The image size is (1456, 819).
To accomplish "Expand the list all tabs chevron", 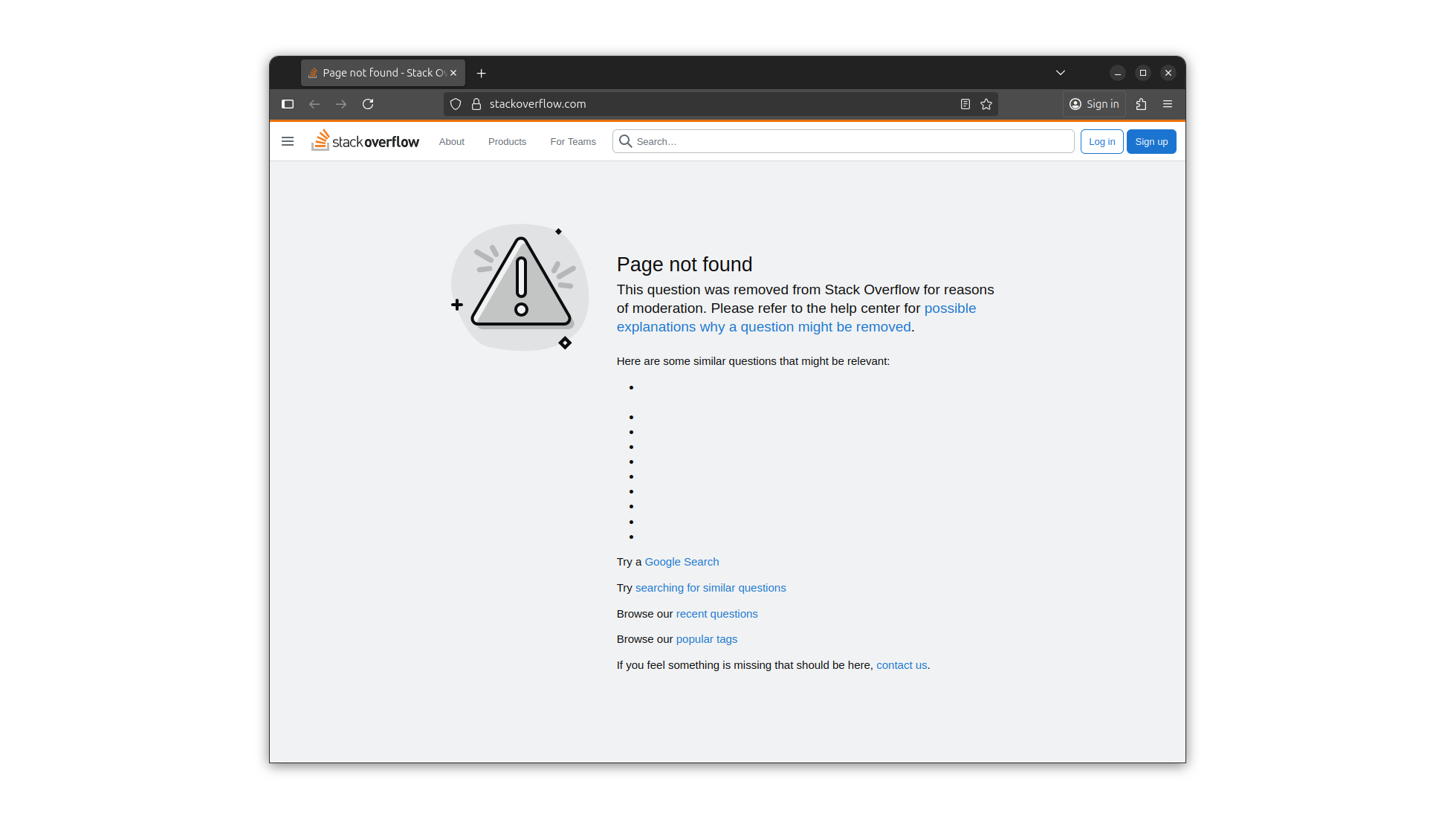I will click(x=1061, y=73).
